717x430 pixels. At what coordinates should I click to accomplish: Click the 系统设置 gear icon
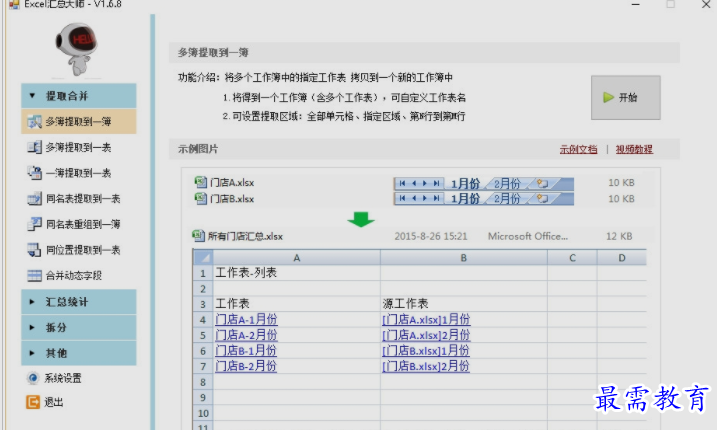(33, 378)
